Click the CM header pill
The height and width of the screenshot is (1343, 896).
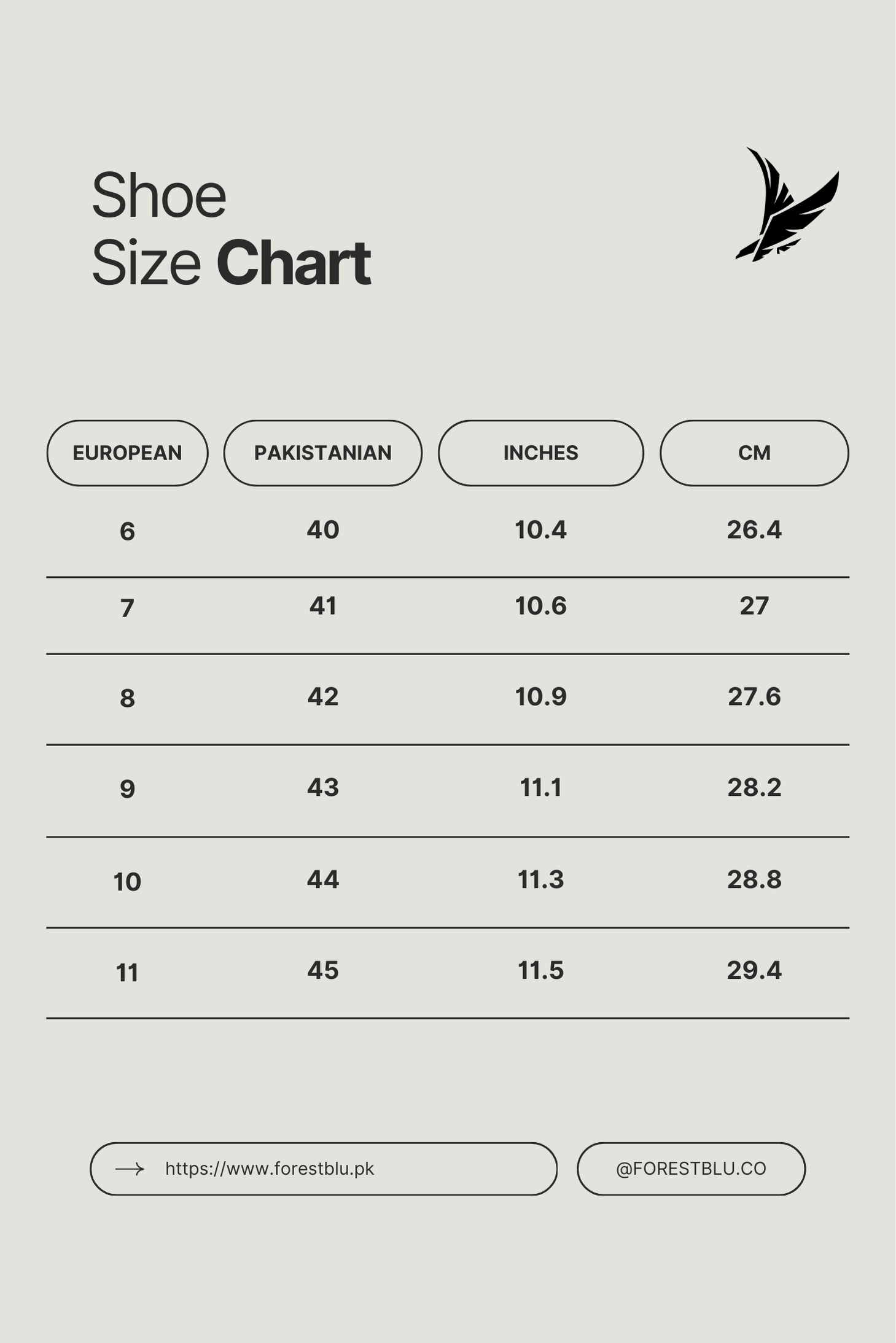[x=754, y=453]
